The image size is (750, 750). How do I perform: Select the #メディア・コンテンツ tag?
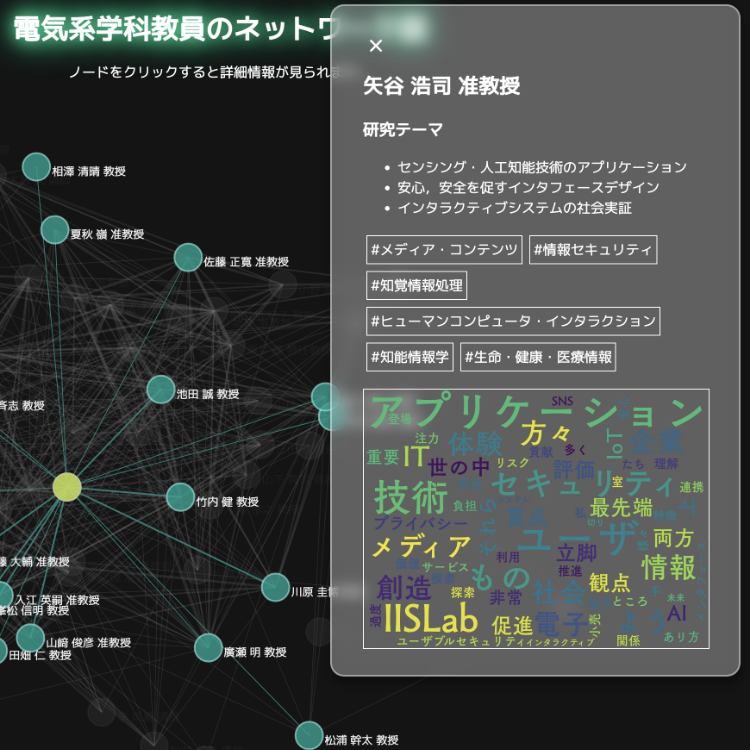[444, 250]
